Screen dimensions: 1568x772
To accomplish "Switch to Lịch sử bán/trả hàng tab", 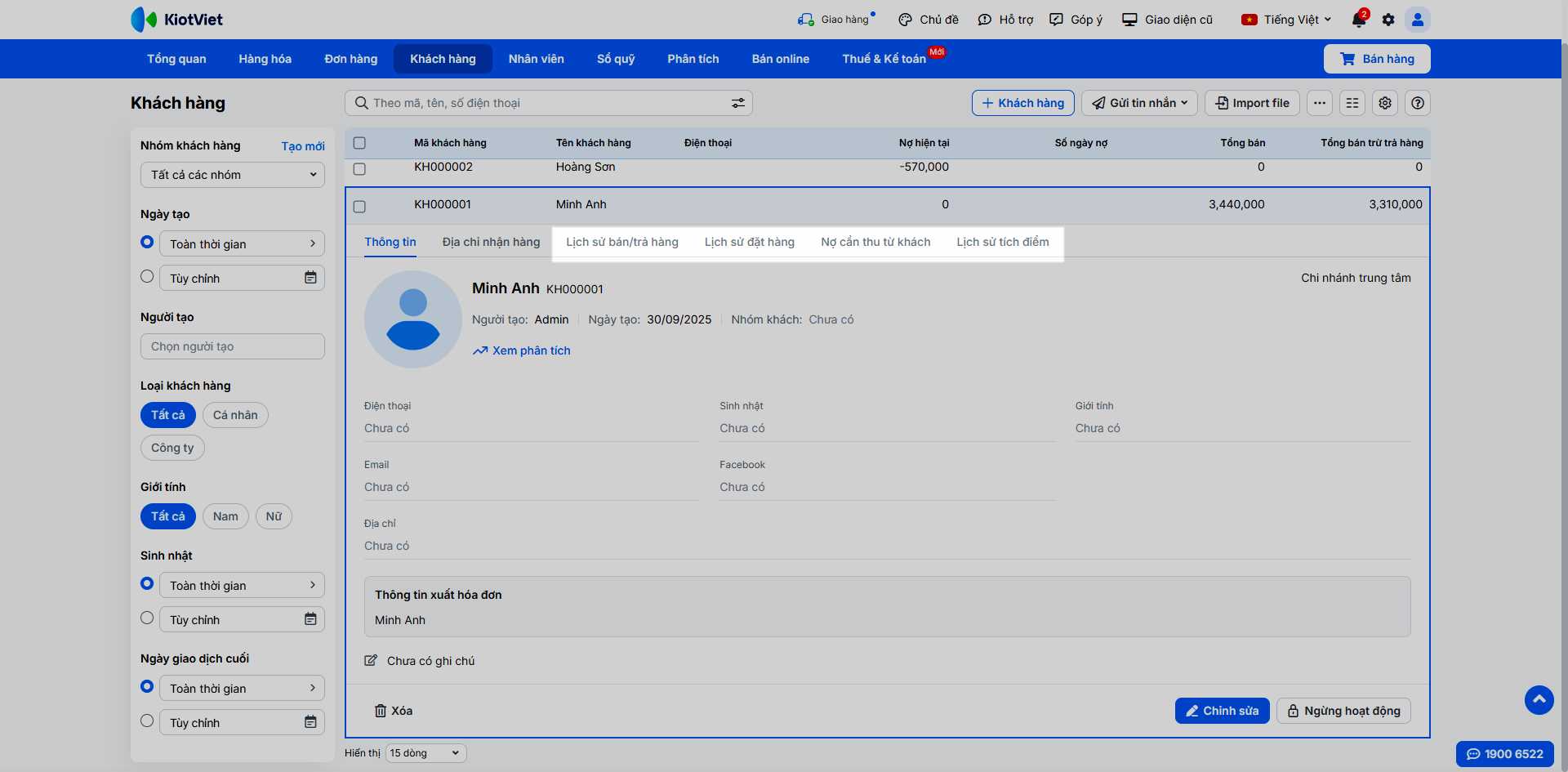I will (x=622, y=242).
